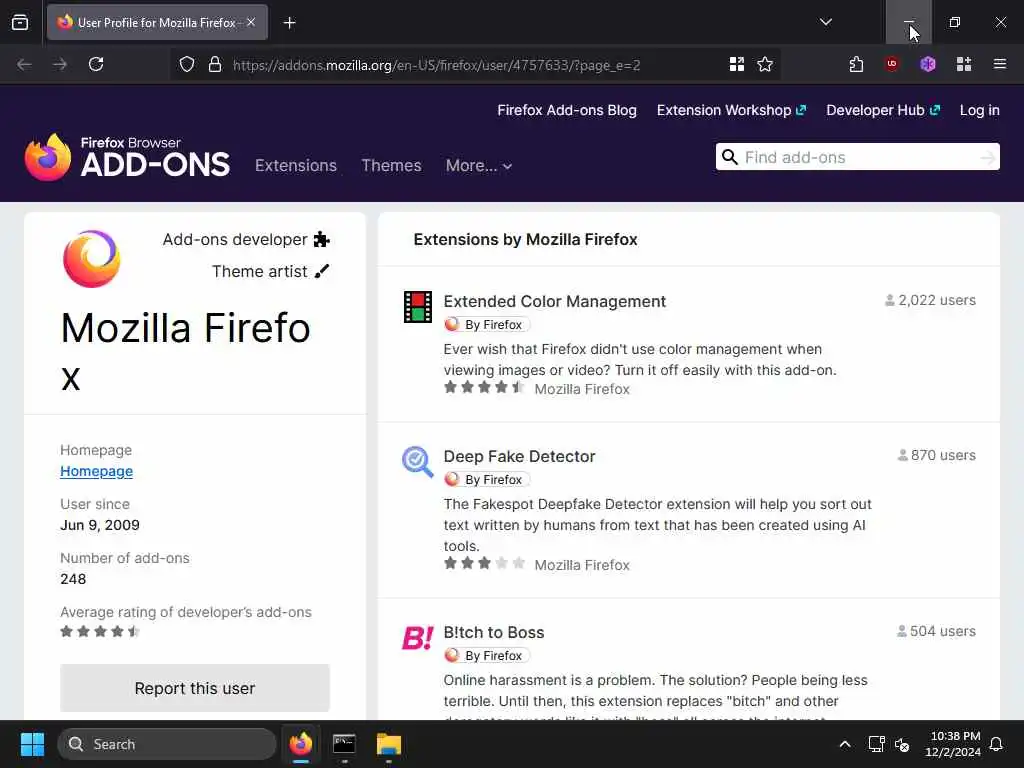The height and width of the screenshot is (768, 1024).
Task: Click the Extended Color Management filmstrip icon
Action: tap(417, 307)
